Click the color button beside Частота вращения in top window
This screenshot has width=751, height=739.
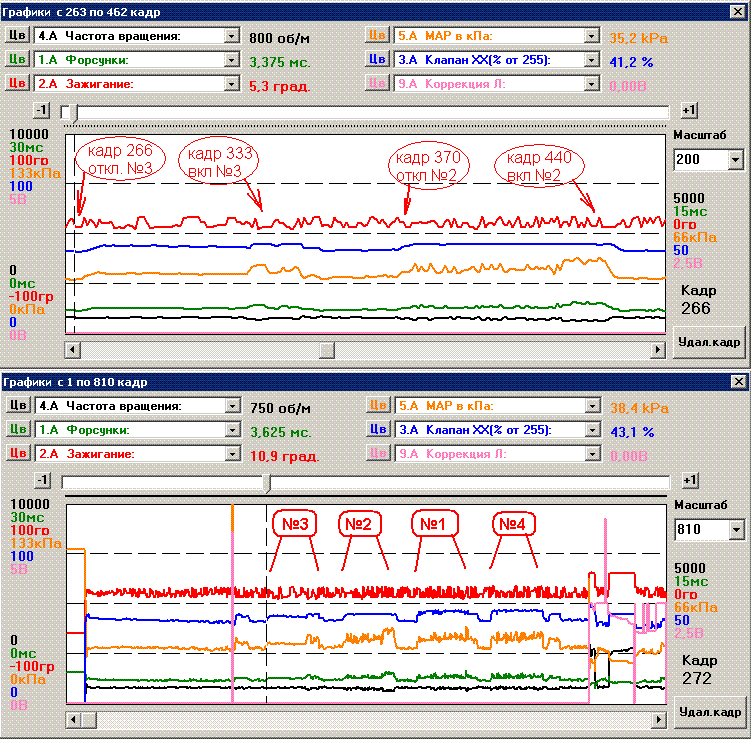(x=17, y=35)
